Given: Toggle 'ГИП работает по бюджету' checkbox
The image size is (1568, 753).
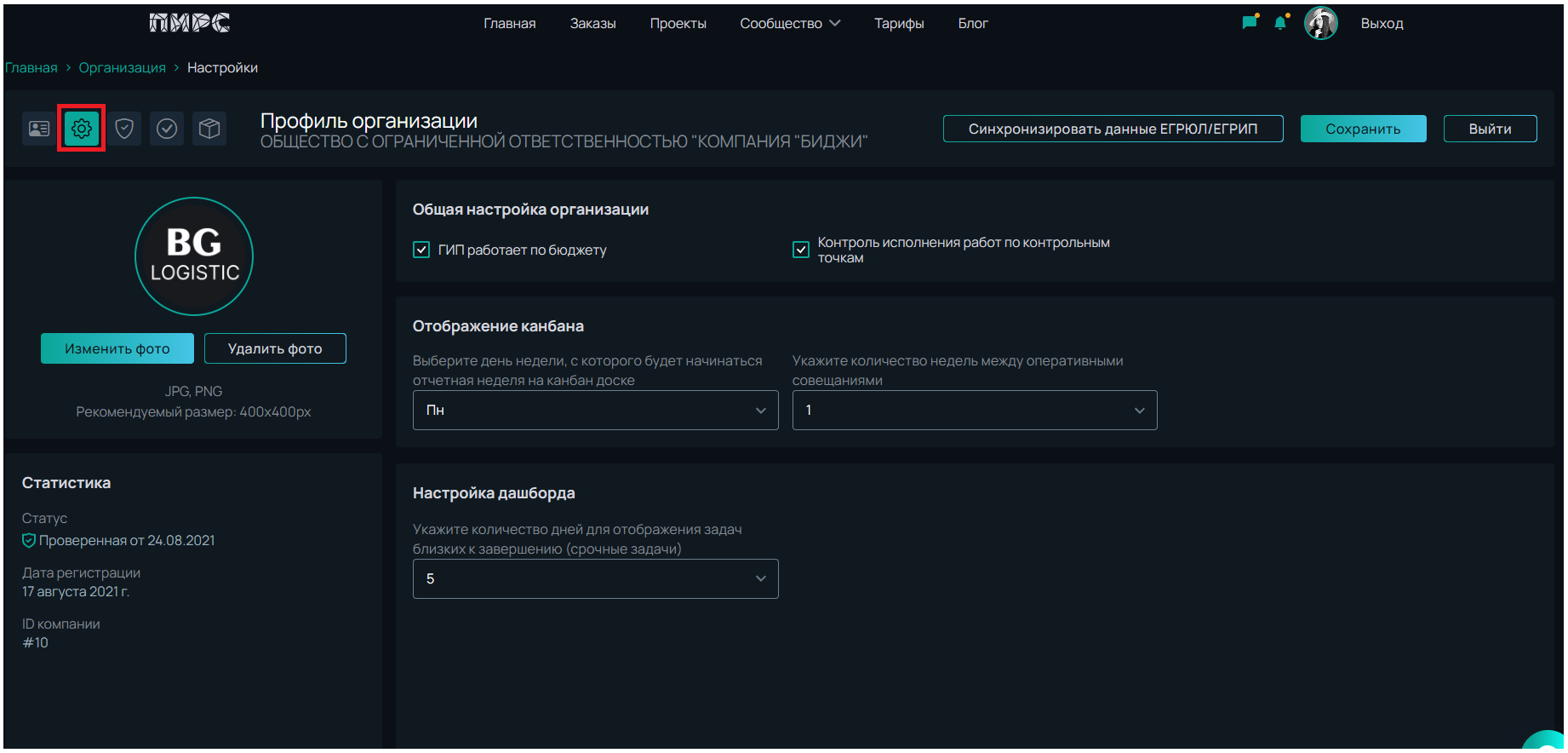Looking at the screenshot, I should coord(421,250).
